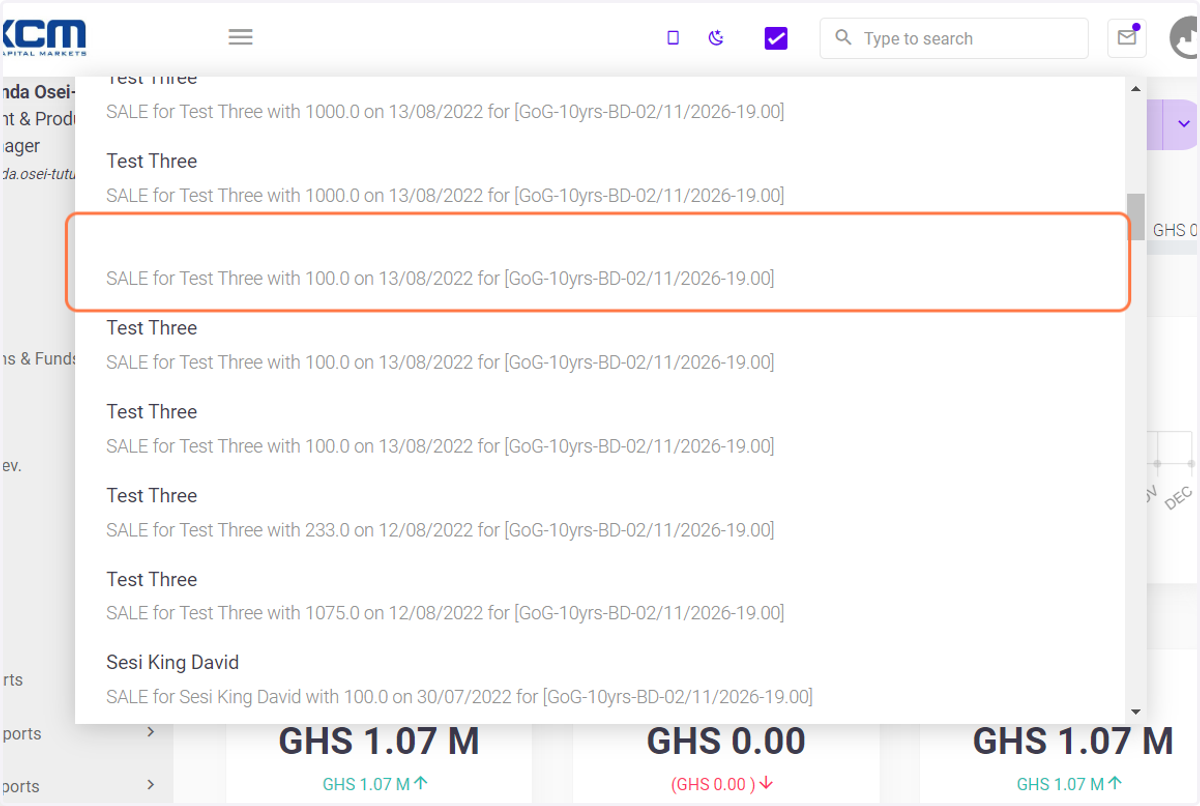Select the sale result with 1075.0 on 12/08/2022
Image resolution: width=1200 pixels, height=806 pixels.
tap(445, 613)
